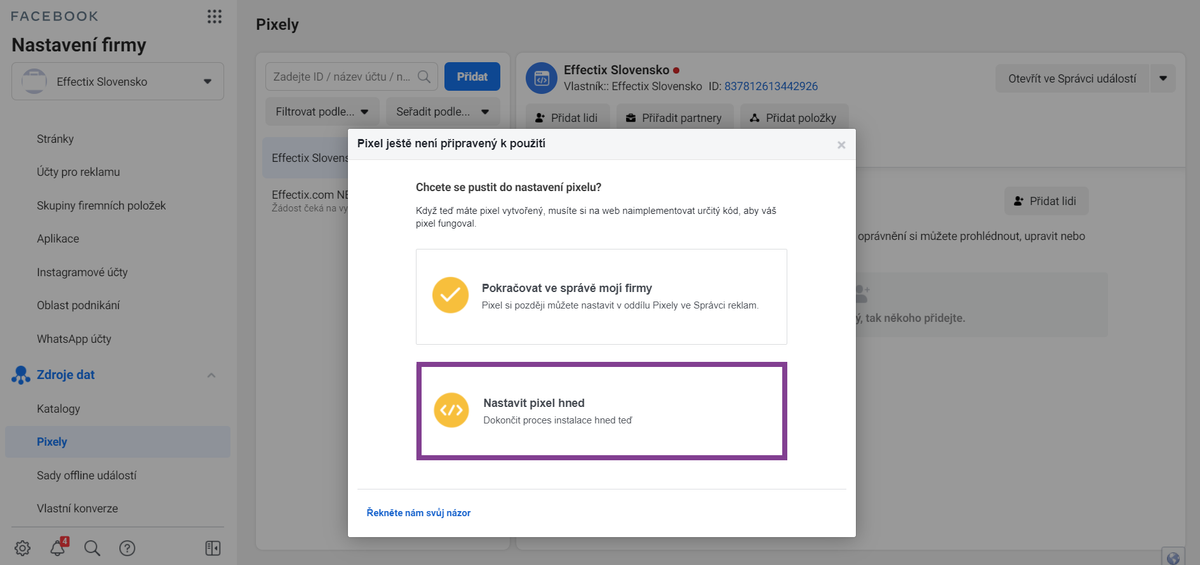Screen dimensions: 1200x565
Task: Click the blue Přidat button
Action: tap(472, 76)
